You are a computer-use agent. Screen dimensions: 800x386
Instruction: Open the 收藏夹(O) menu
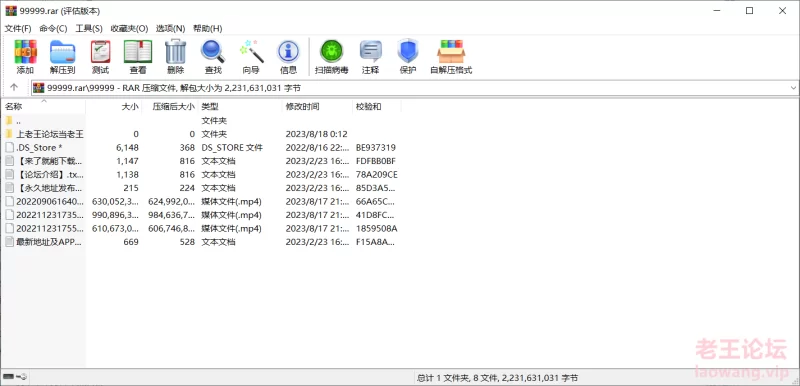129,29
